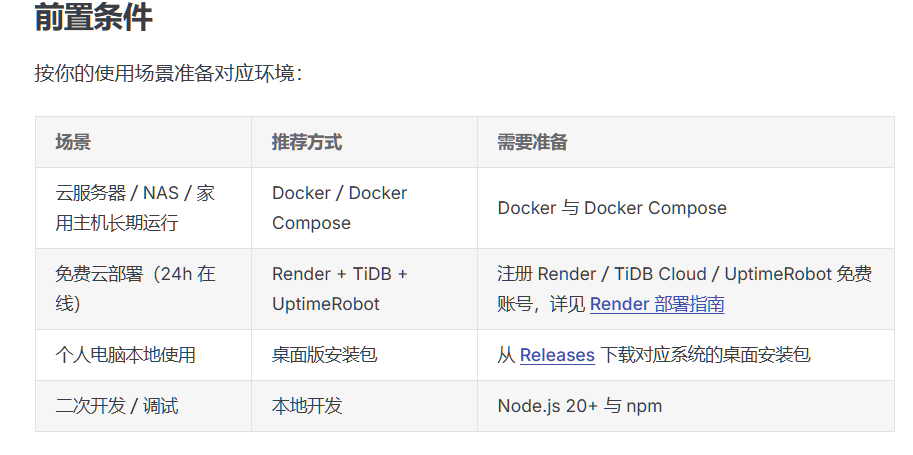Click the 个人电脑本地使用 cell
Image resolution: width=913 pixels, height=455 pixels.
[x=143, y=355]
